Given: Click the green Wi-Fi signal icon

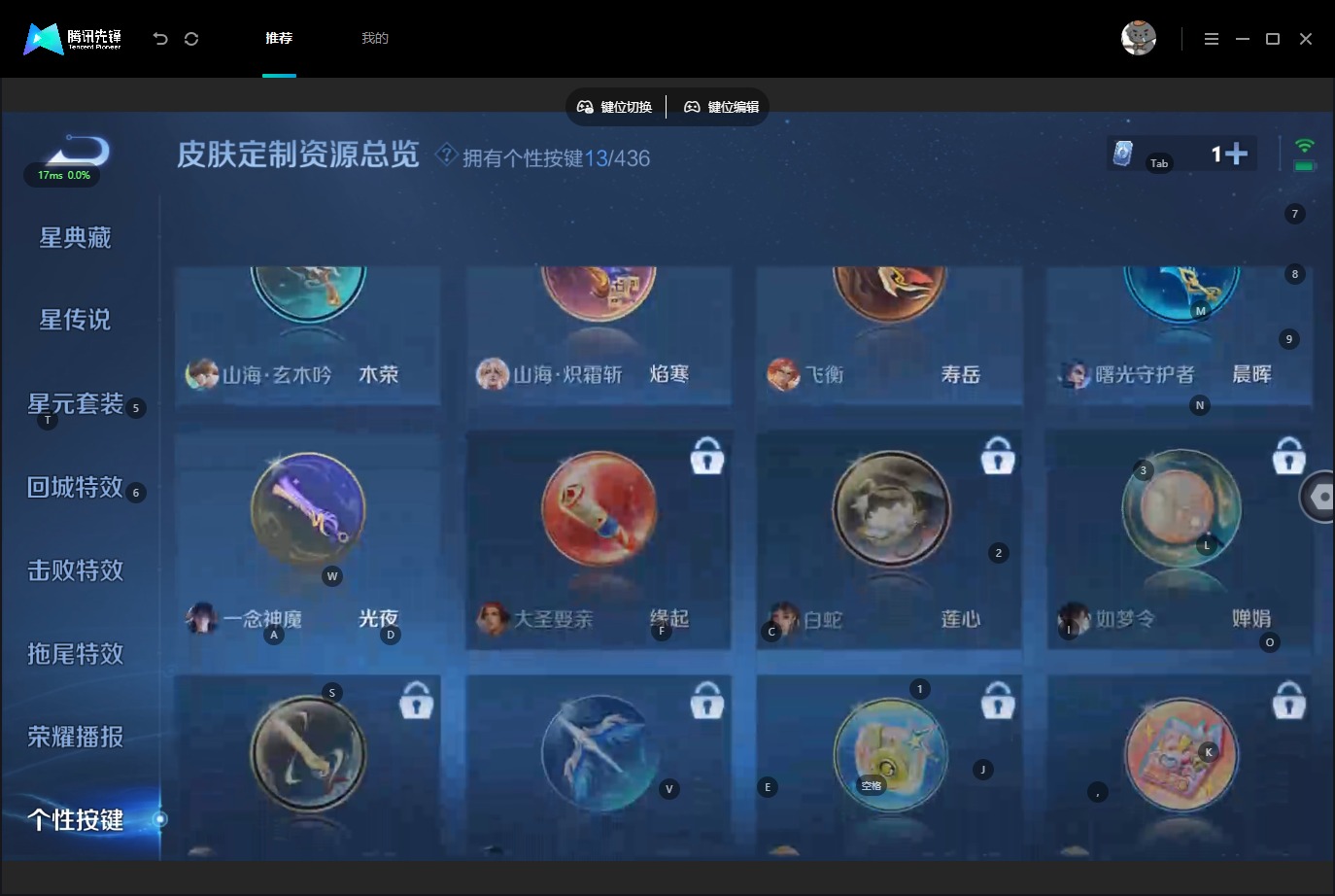Looking at the screenshot, I should click(x=1305, y=146).
